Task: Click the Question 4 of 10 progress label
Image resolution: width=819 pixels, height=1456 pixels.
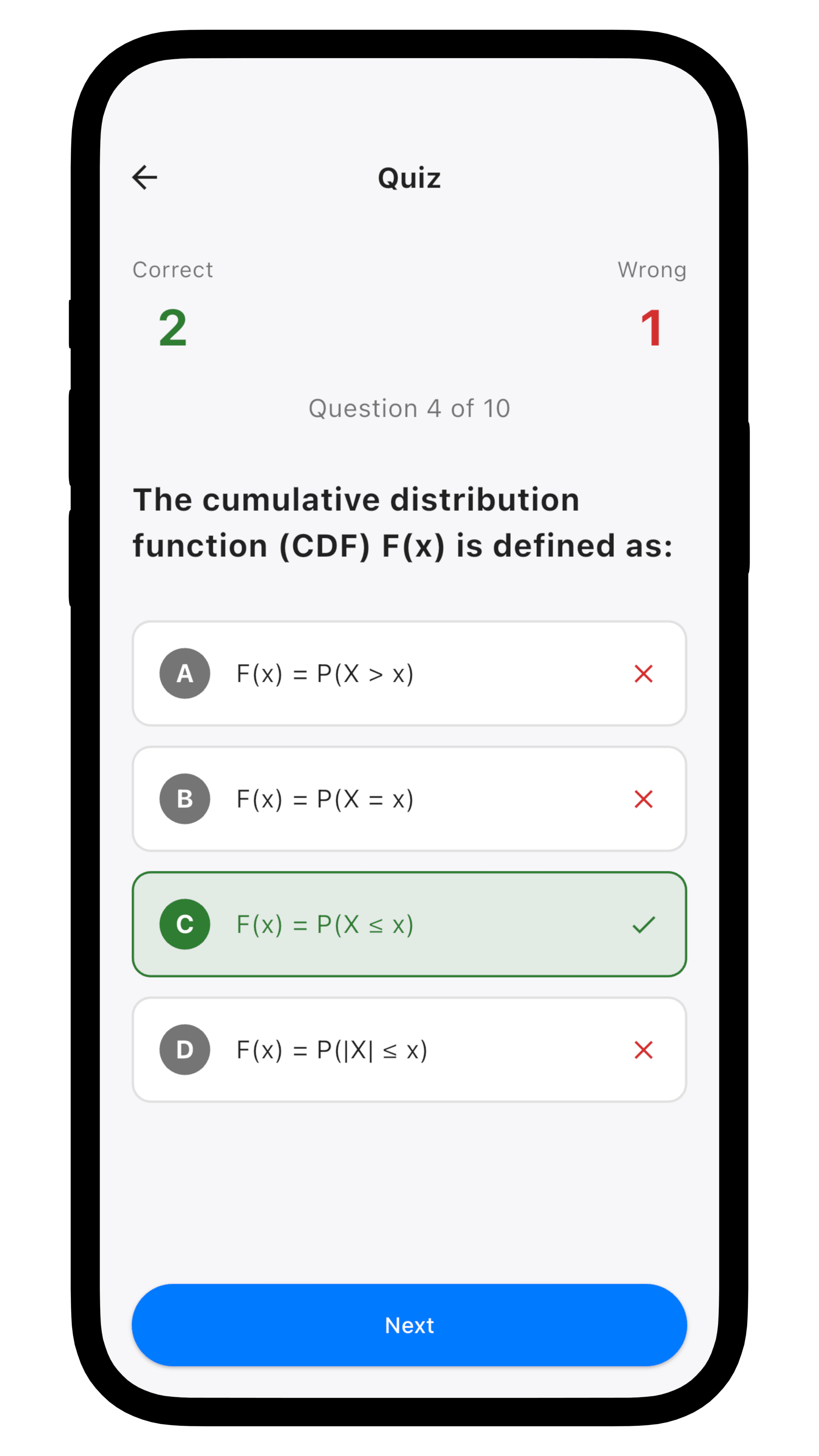Action: [409, 408]
